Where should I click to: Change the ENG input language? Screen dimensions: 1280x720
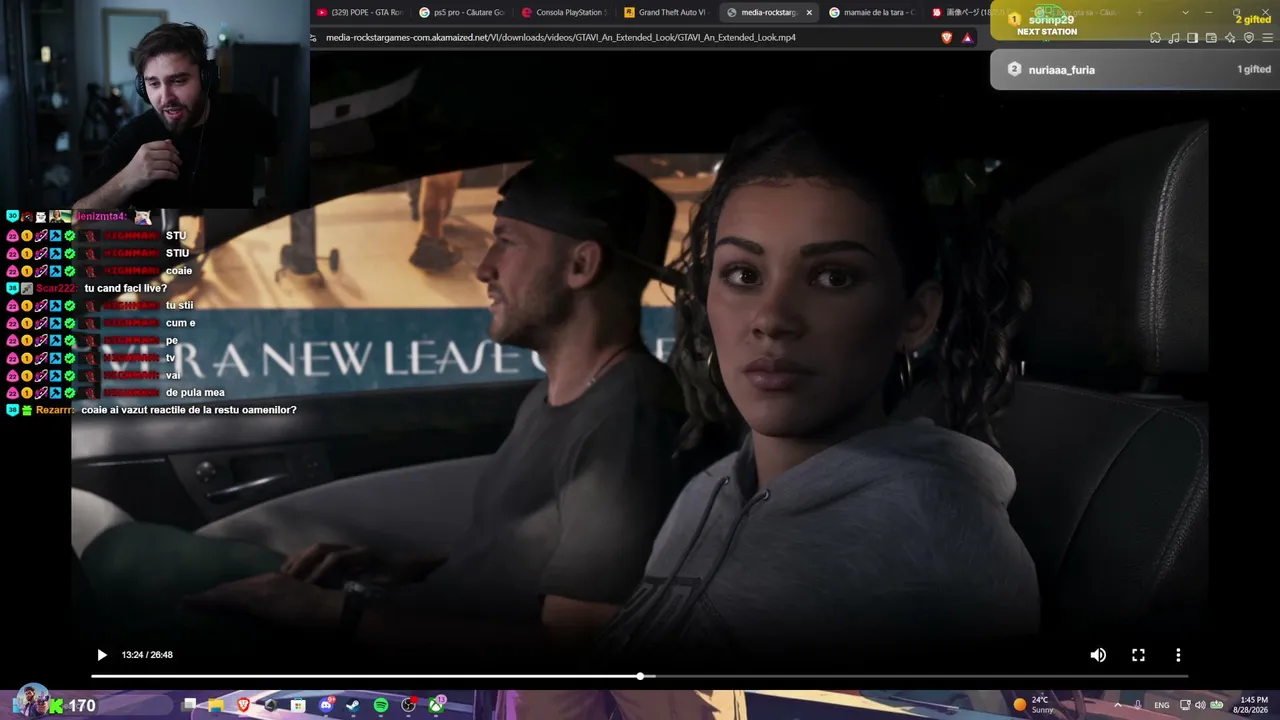(x=1161, y=705)
